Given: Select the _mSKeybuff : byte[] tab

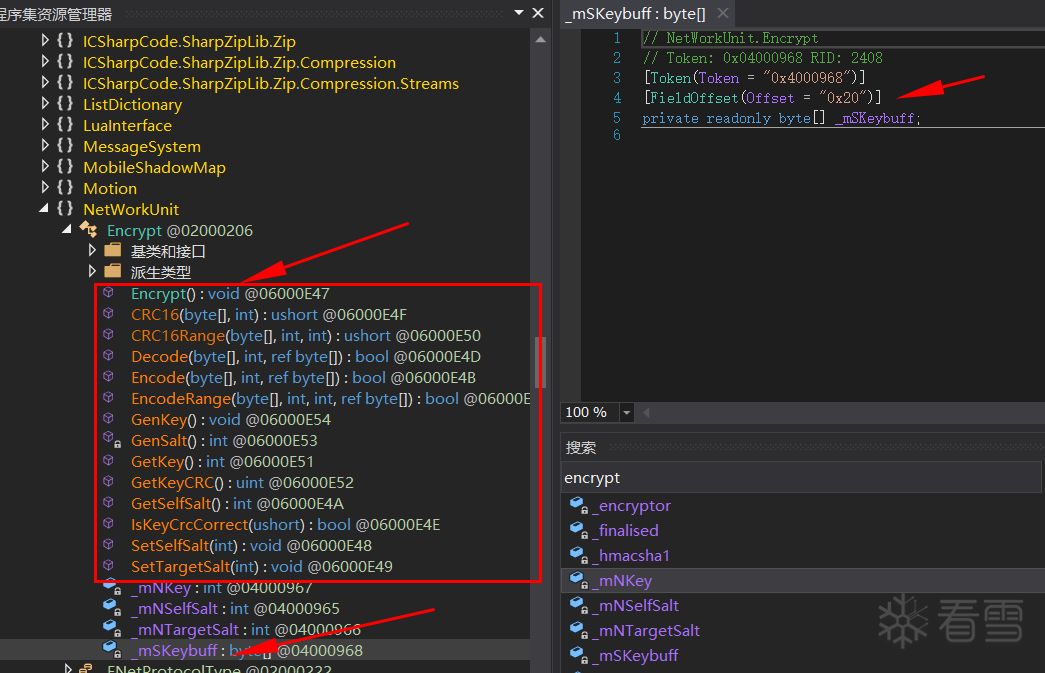Looking at the screenshot, I should 634,13.
